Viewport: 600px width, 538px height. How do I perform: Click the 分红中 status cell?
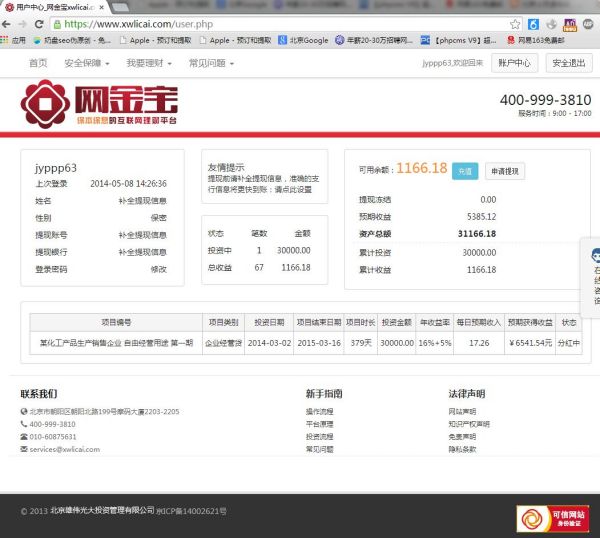(x=569, y=343)
